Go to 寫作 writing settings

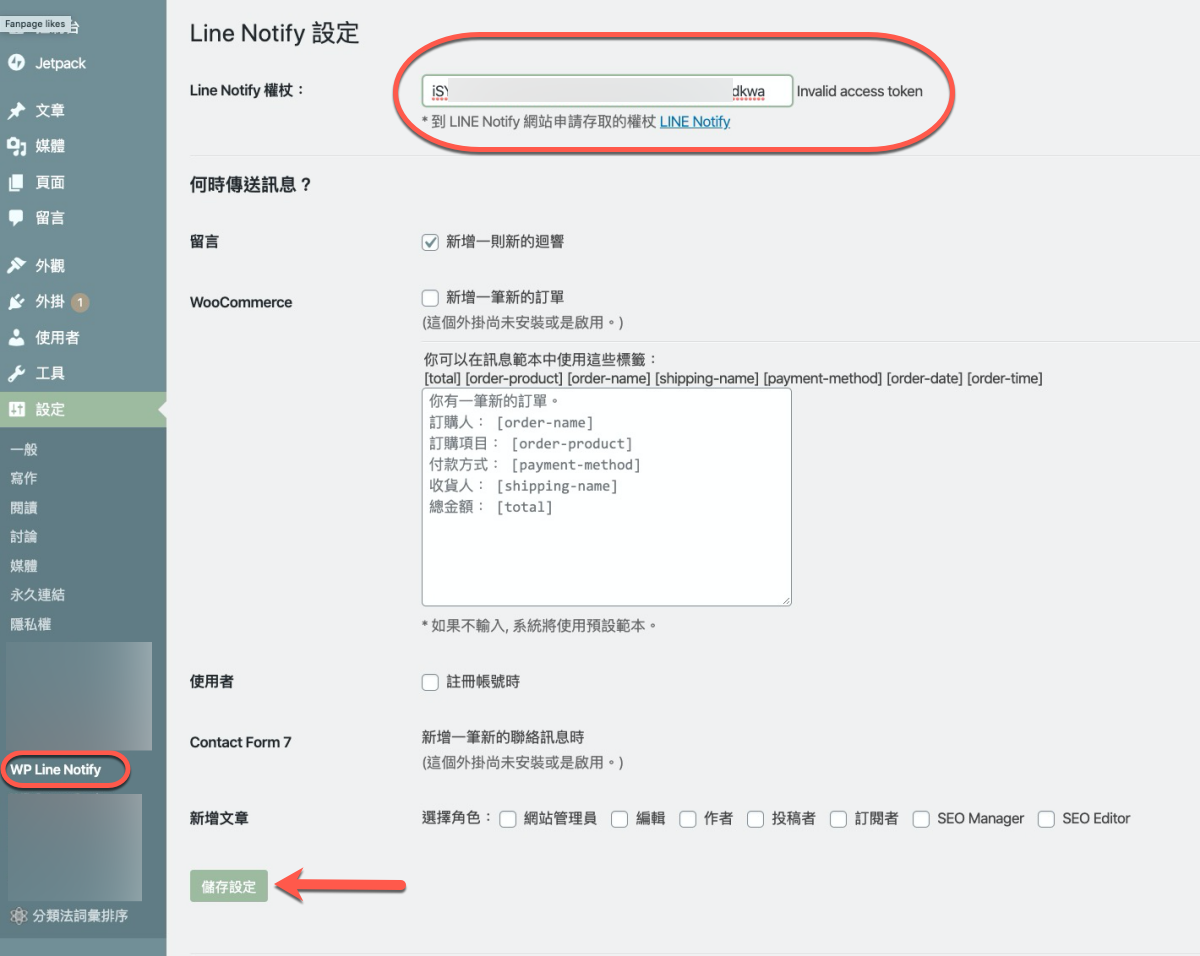(24, 479)
